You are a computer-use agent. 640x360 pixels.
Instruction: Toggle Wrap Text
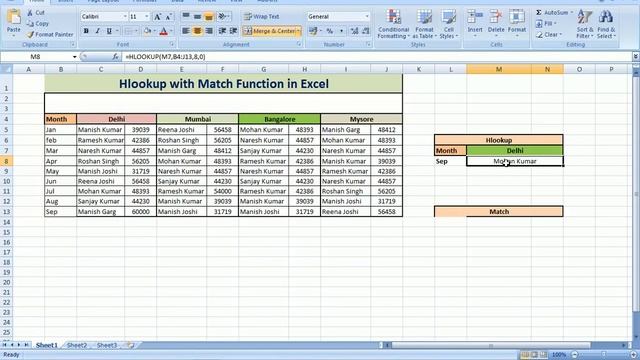click(x=261, y=16)
